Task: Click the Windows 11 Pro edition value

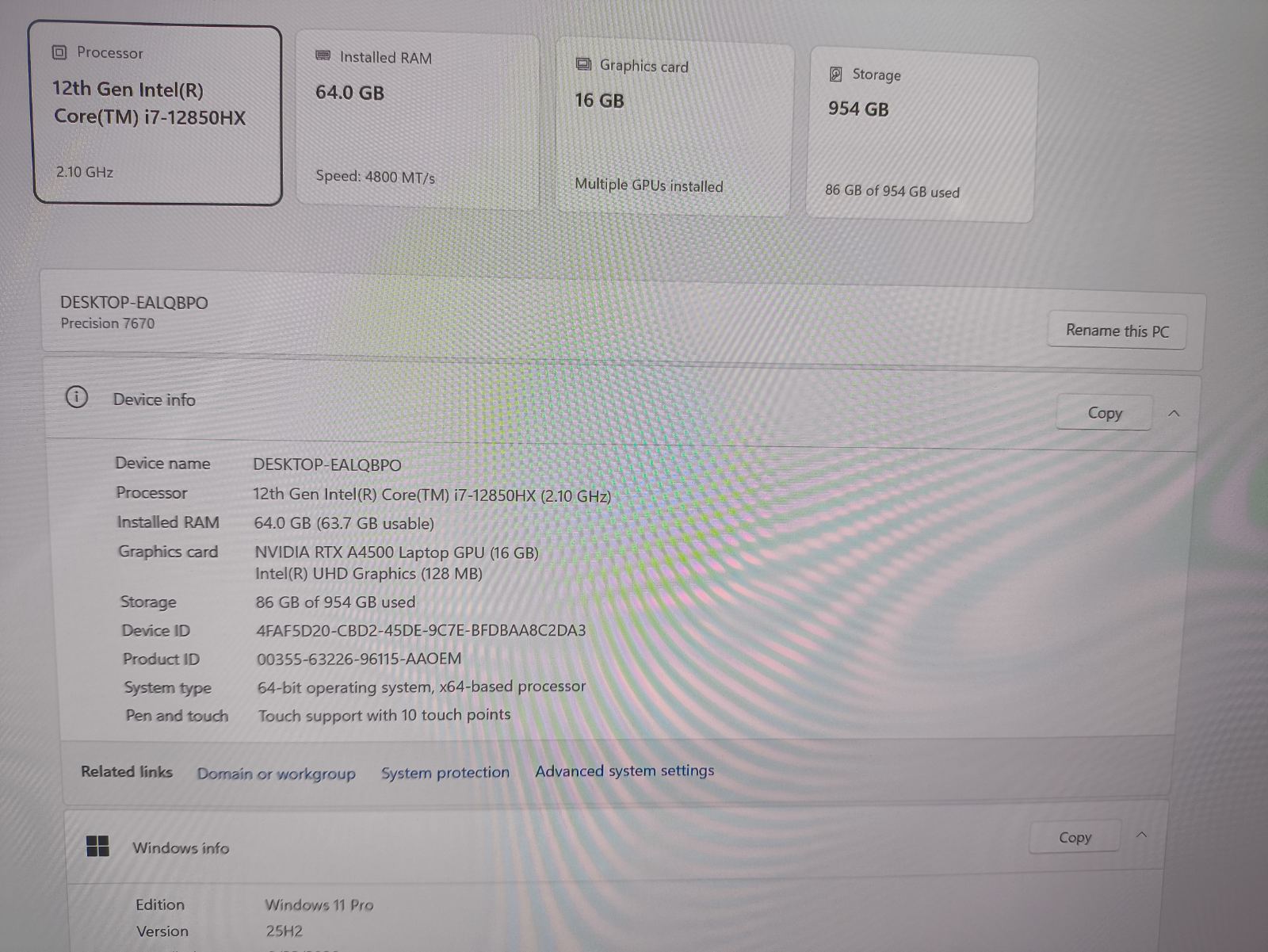Action: click(319, 904)
